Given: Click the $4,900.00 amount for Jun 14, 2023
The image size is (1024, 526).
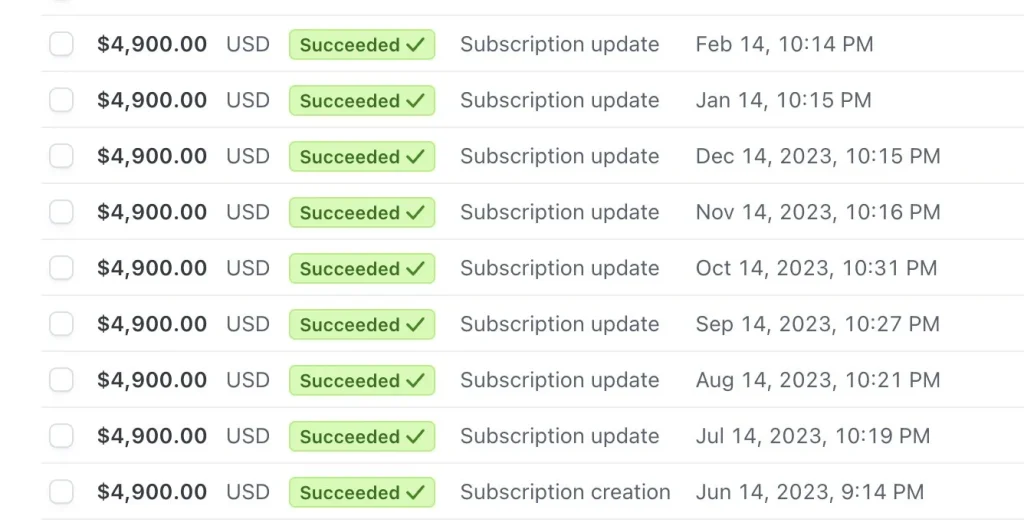Looking at the screenshot, I should [152, 492].
